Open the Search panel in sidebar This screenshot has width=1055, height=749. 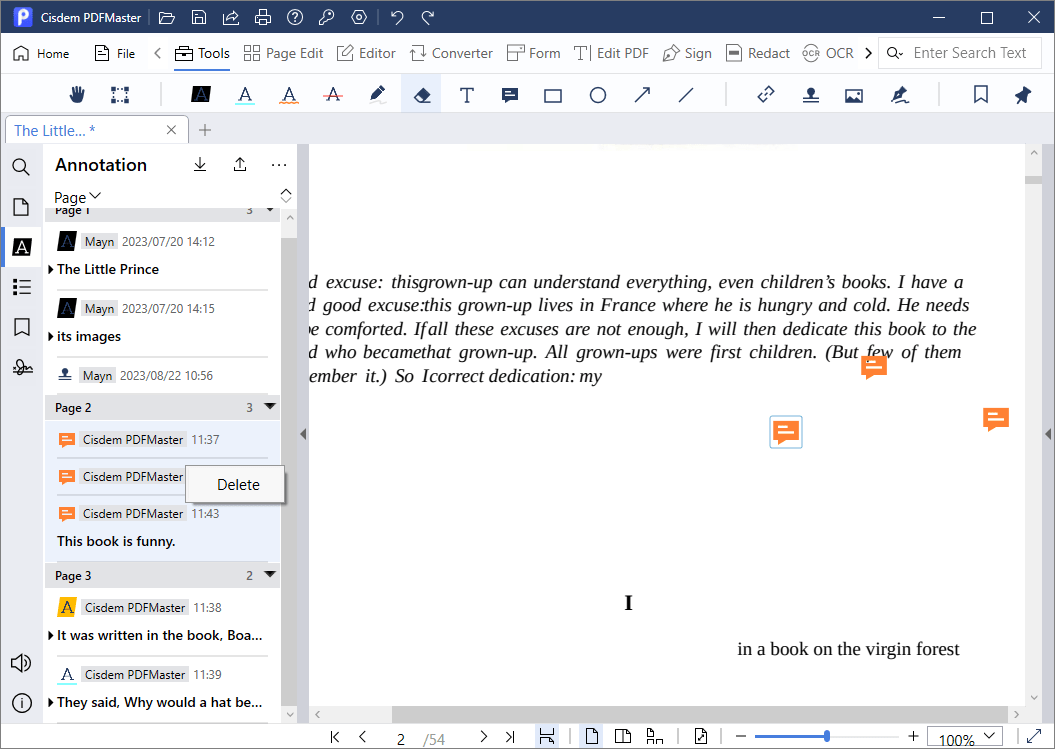[21, 166]
